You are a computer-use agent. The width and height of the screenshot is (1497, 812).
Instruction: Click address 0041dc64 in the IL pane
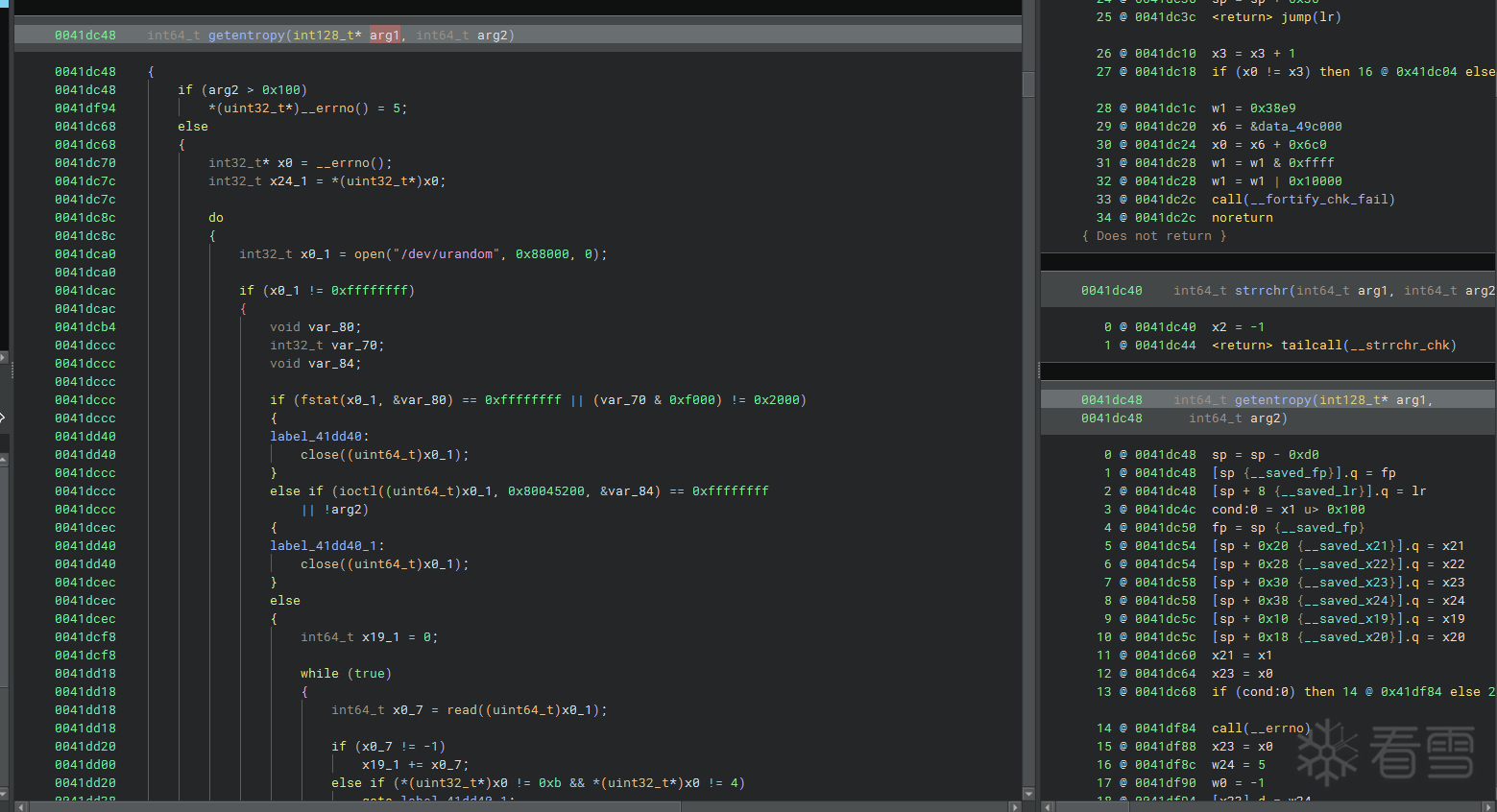(1166, 674)
